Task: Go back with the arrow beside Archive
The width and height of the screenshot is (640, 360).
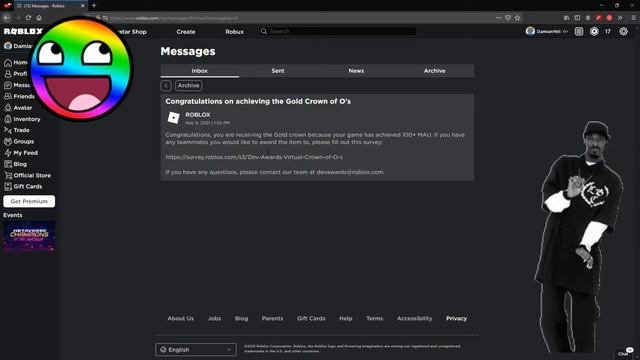Action: tap(166, 86)
